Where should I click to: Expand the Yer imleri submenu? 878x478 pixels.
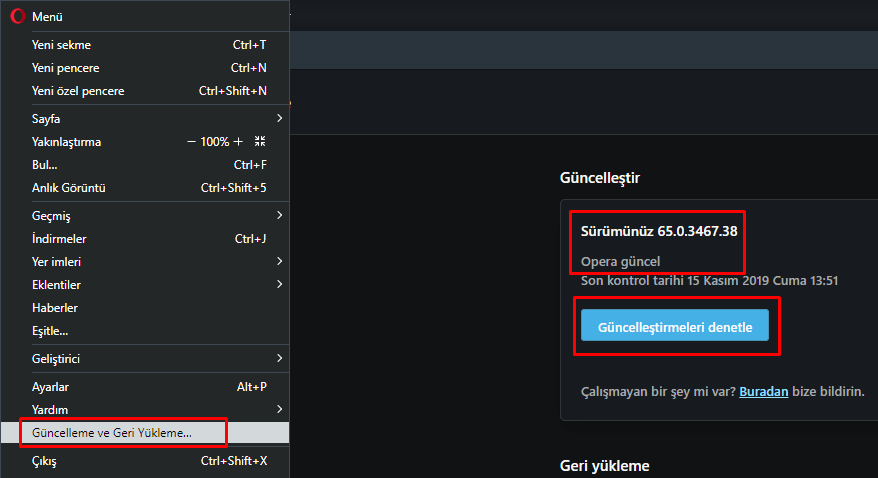coord(145,261)
